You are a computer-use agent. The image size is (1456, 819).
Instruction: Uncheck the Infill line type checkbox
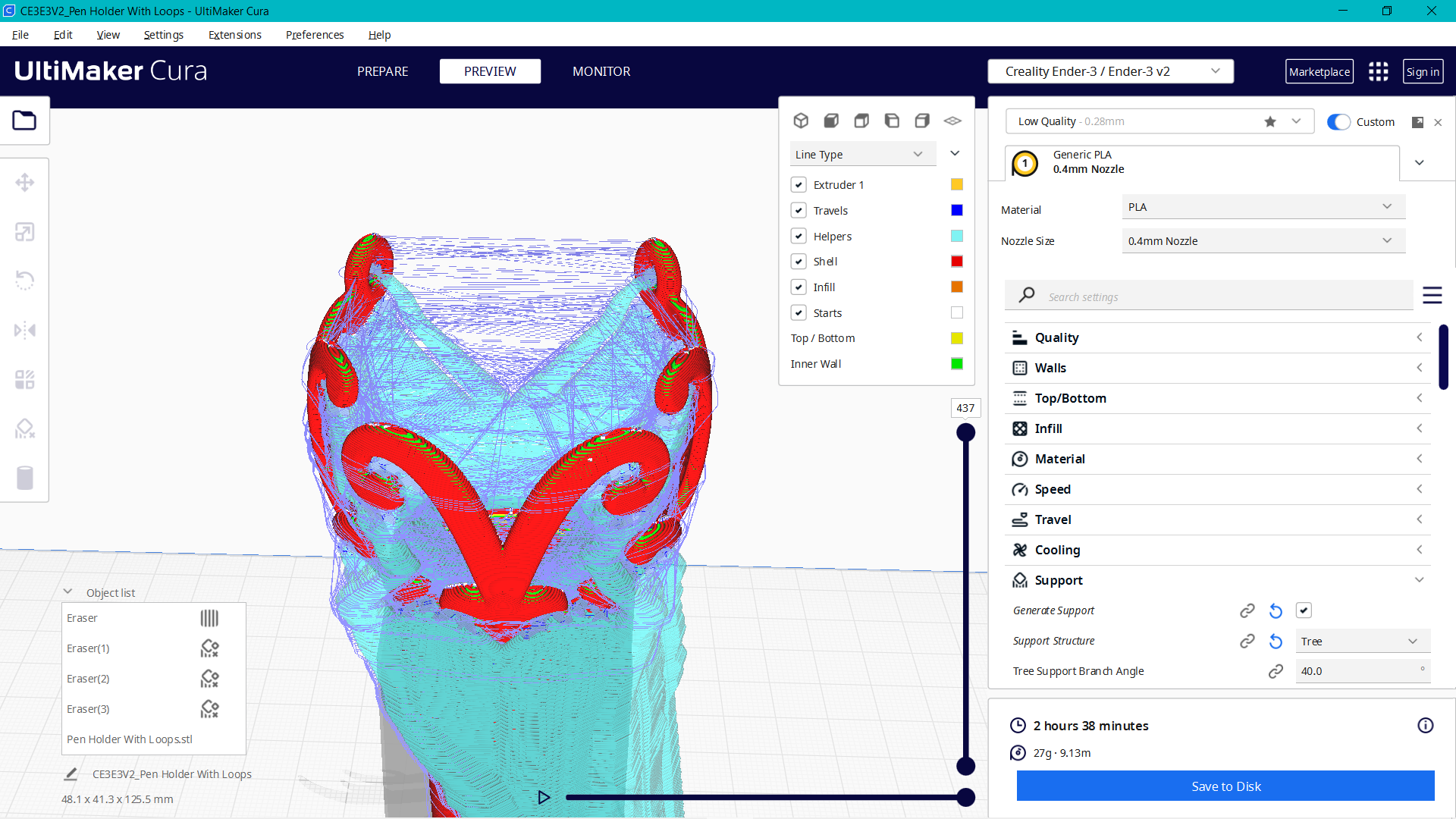pyautogui.click(x=799, y=287)
